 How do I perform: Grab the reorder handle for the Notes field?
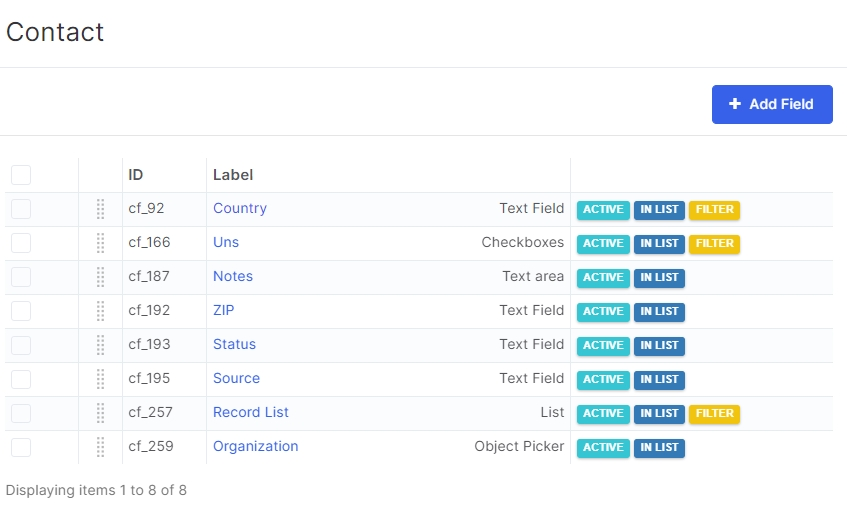100,277
